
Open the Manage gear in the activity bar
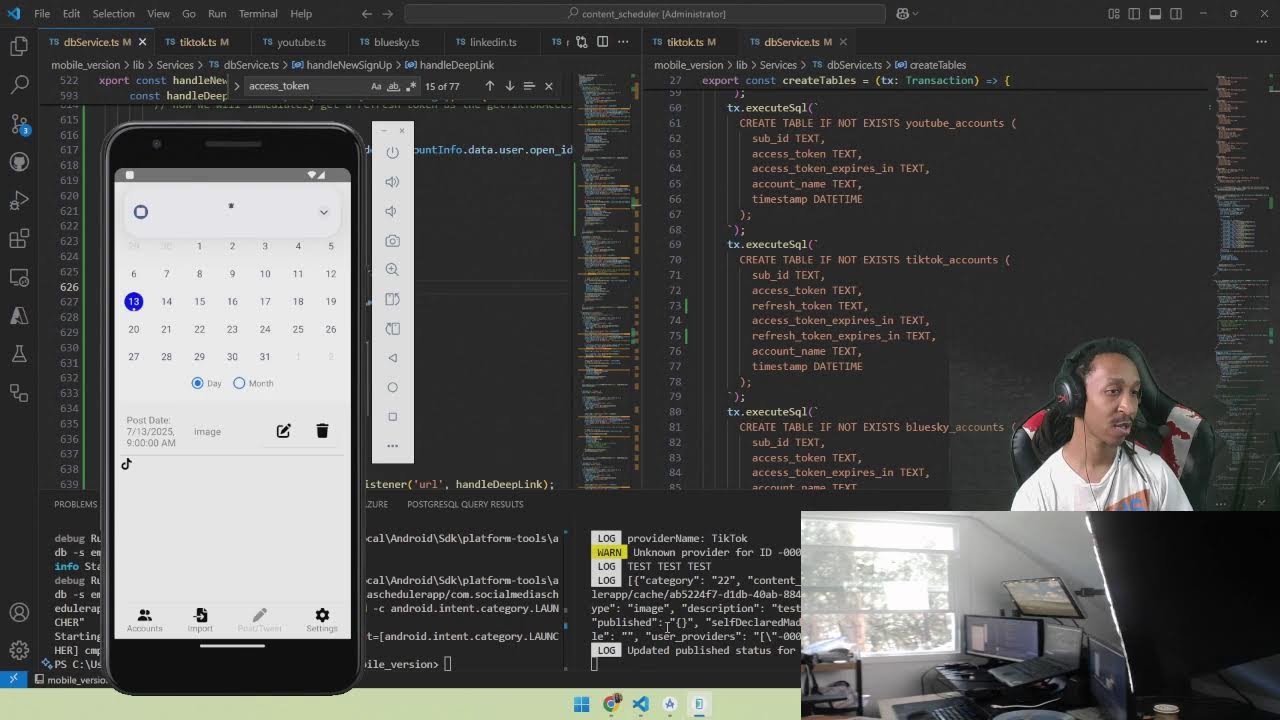19,650
